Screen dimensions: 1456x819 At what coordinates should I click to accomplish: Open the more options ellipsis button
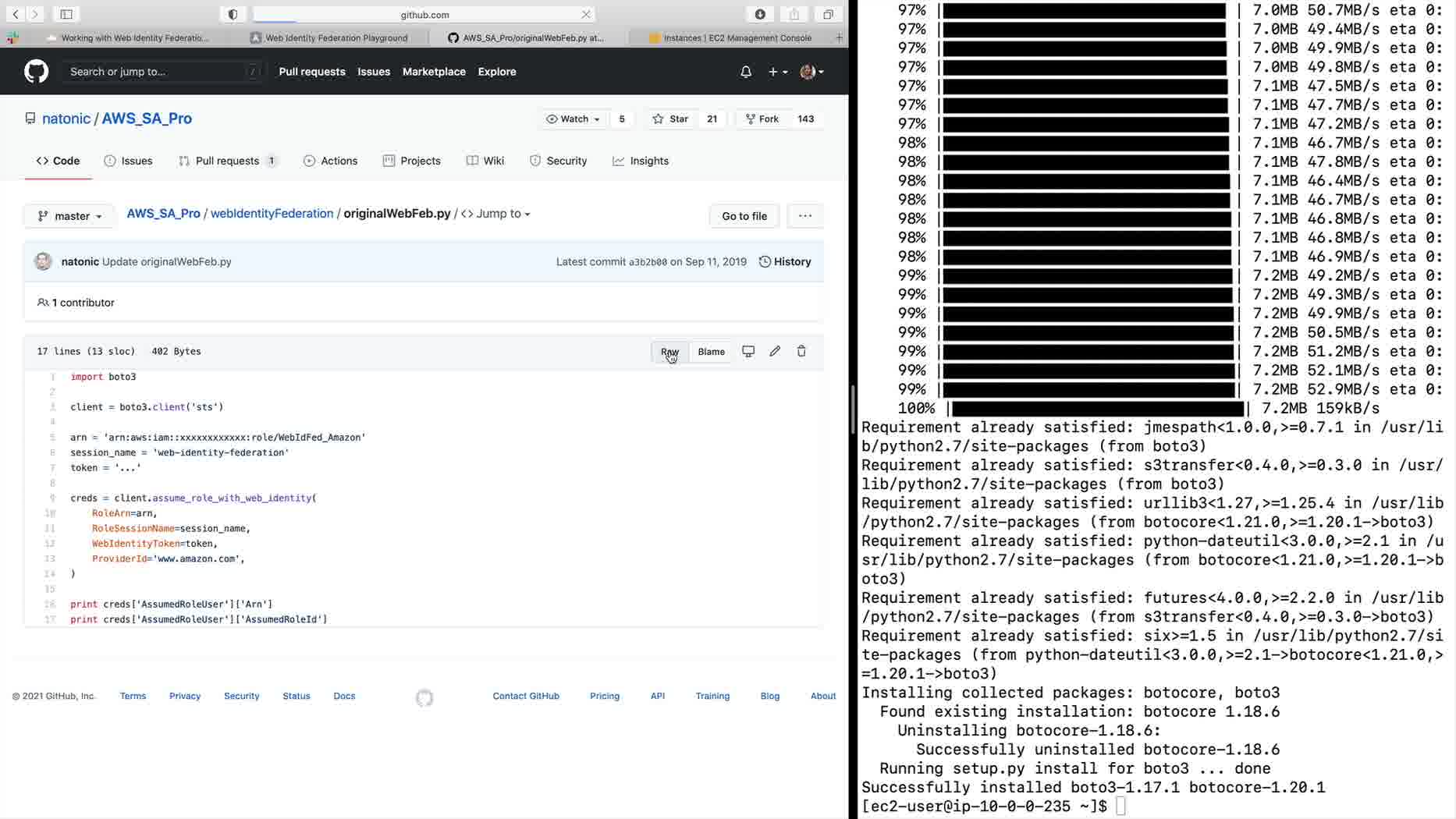805,216
